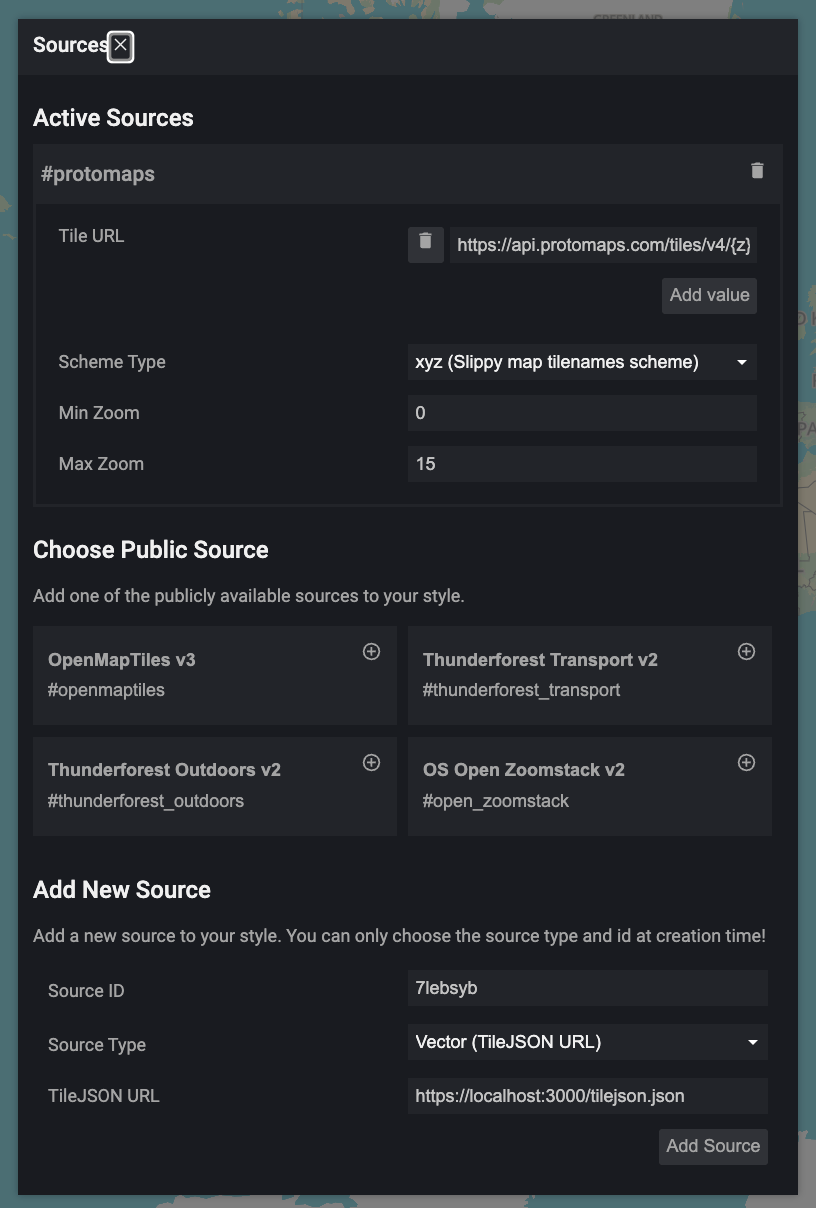816x1208 pixels.
Task: Add Thunderforest Transport v2 via plus icon
Action: point(746,651)
